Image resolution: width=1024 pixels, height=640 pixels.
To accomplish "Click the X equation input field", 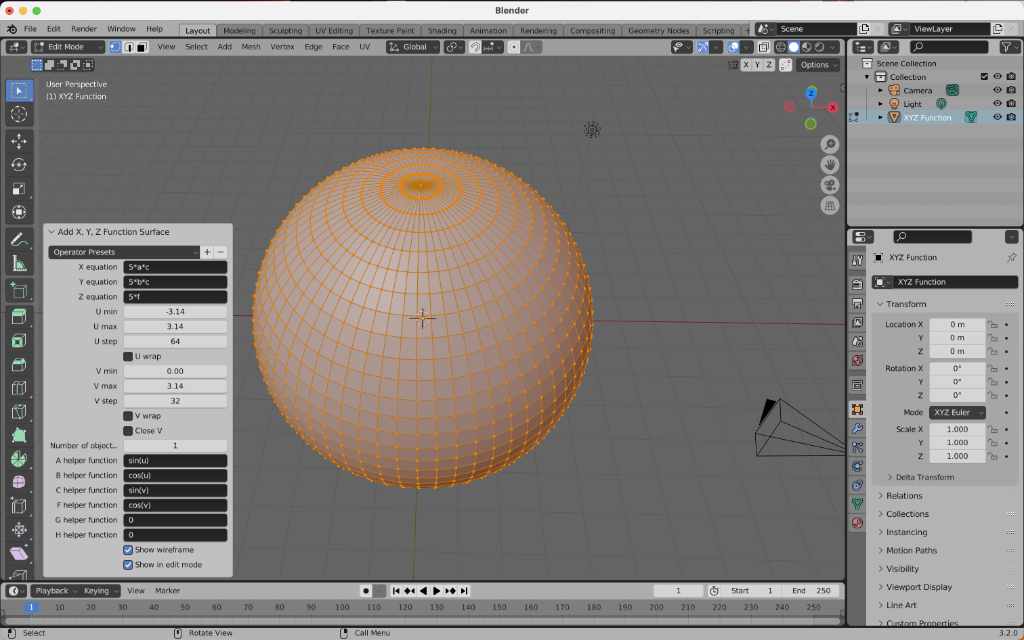I will [x=175, y=267].
